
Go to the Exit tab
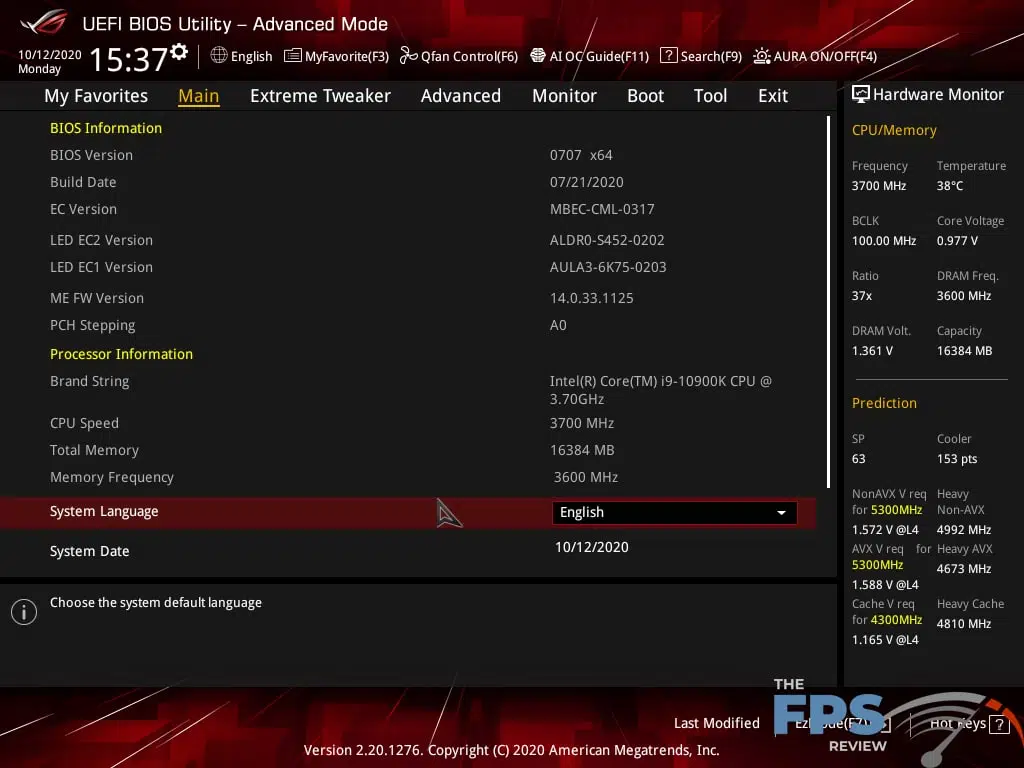773,96
